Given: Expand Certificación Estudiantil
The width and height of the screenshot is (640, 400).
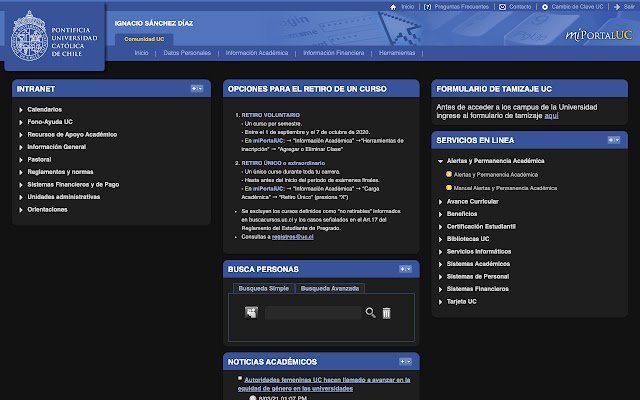Looking at the screenshot, I should click(440, 227).
